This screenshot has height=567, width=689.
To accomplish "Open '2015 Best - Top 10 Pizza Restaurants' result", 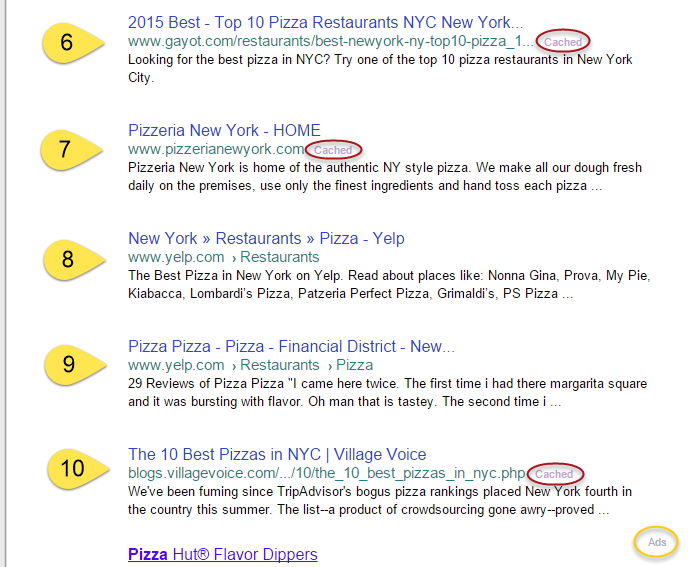I will [x=325, y=22].
